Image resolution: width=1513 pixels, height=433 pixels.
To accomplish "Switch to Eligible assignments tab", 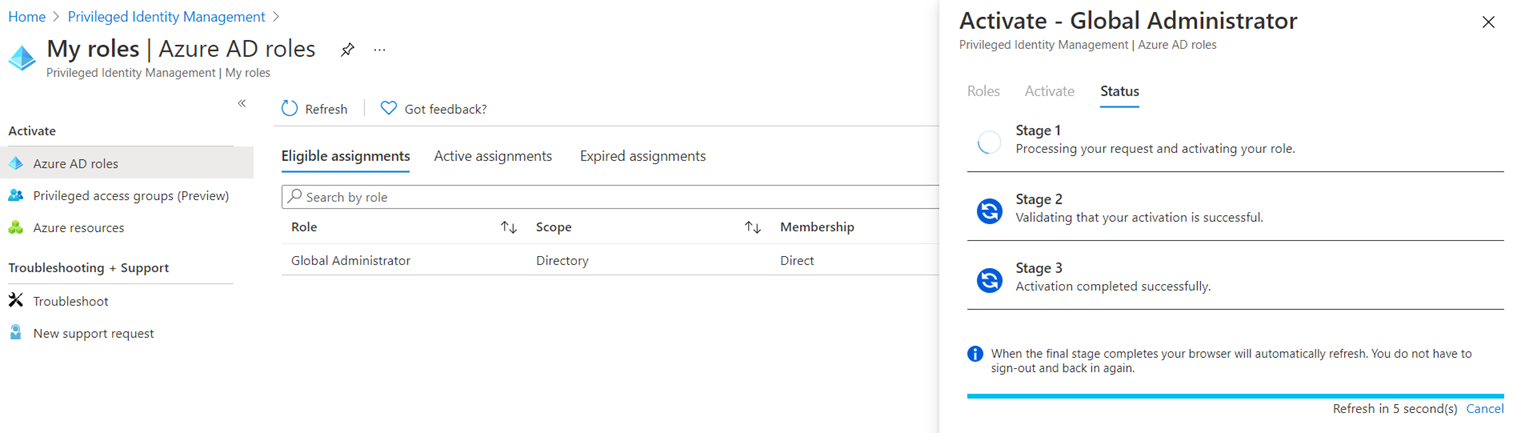I will (x=345, y=156).
